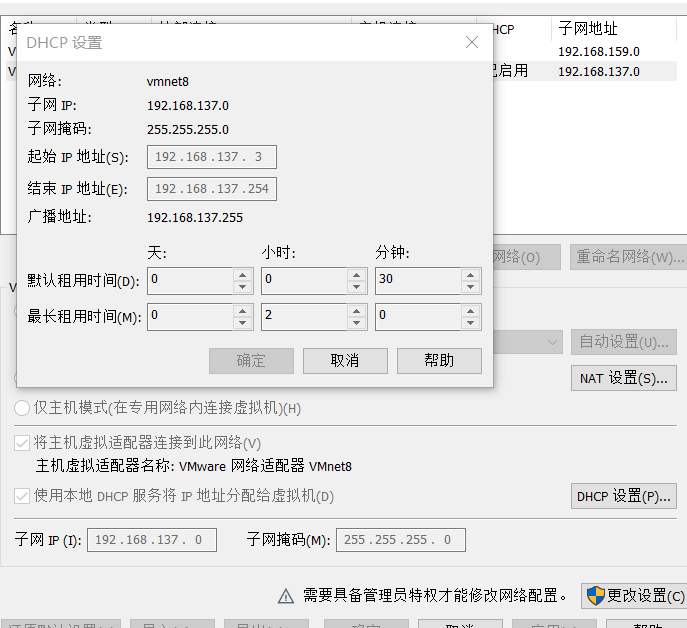Click 起始 IP 地址 input field
687x628 pixels.
point(211,157)
